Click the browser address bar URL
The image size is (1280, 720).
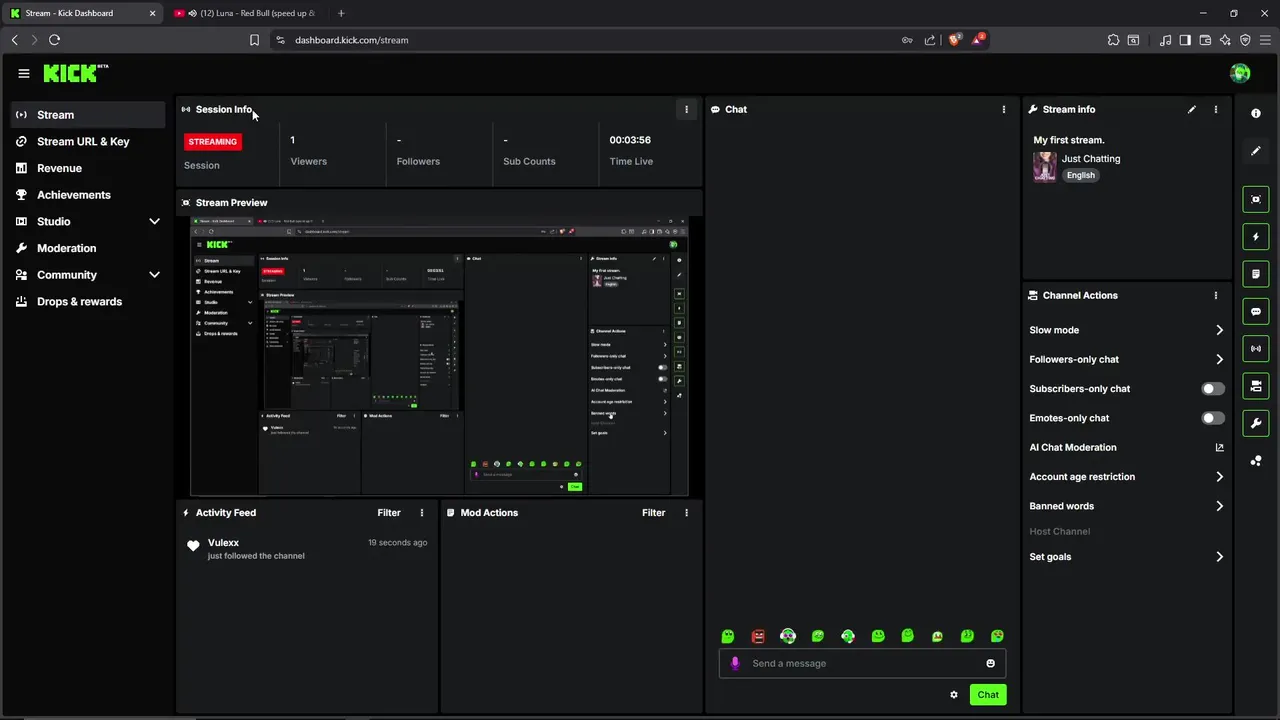tap(351, 40)
